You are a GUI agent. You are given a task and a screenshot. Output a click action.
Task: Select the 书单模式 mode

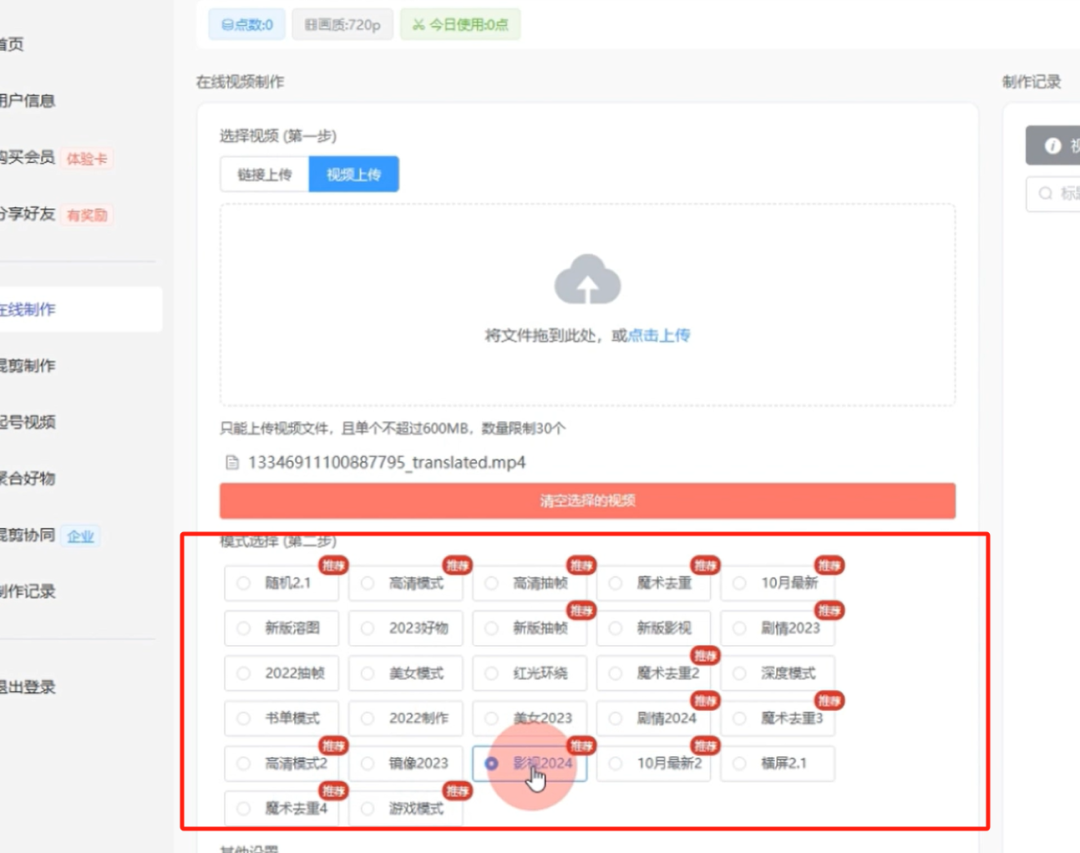(282, 718)
